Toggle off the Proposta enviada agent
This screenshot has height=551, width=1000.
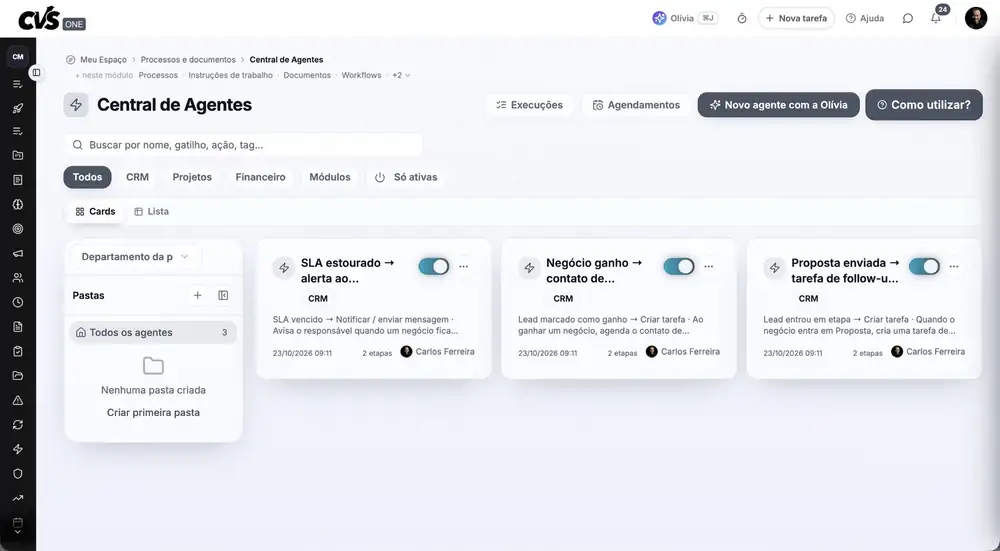click(x=924, y=267)
